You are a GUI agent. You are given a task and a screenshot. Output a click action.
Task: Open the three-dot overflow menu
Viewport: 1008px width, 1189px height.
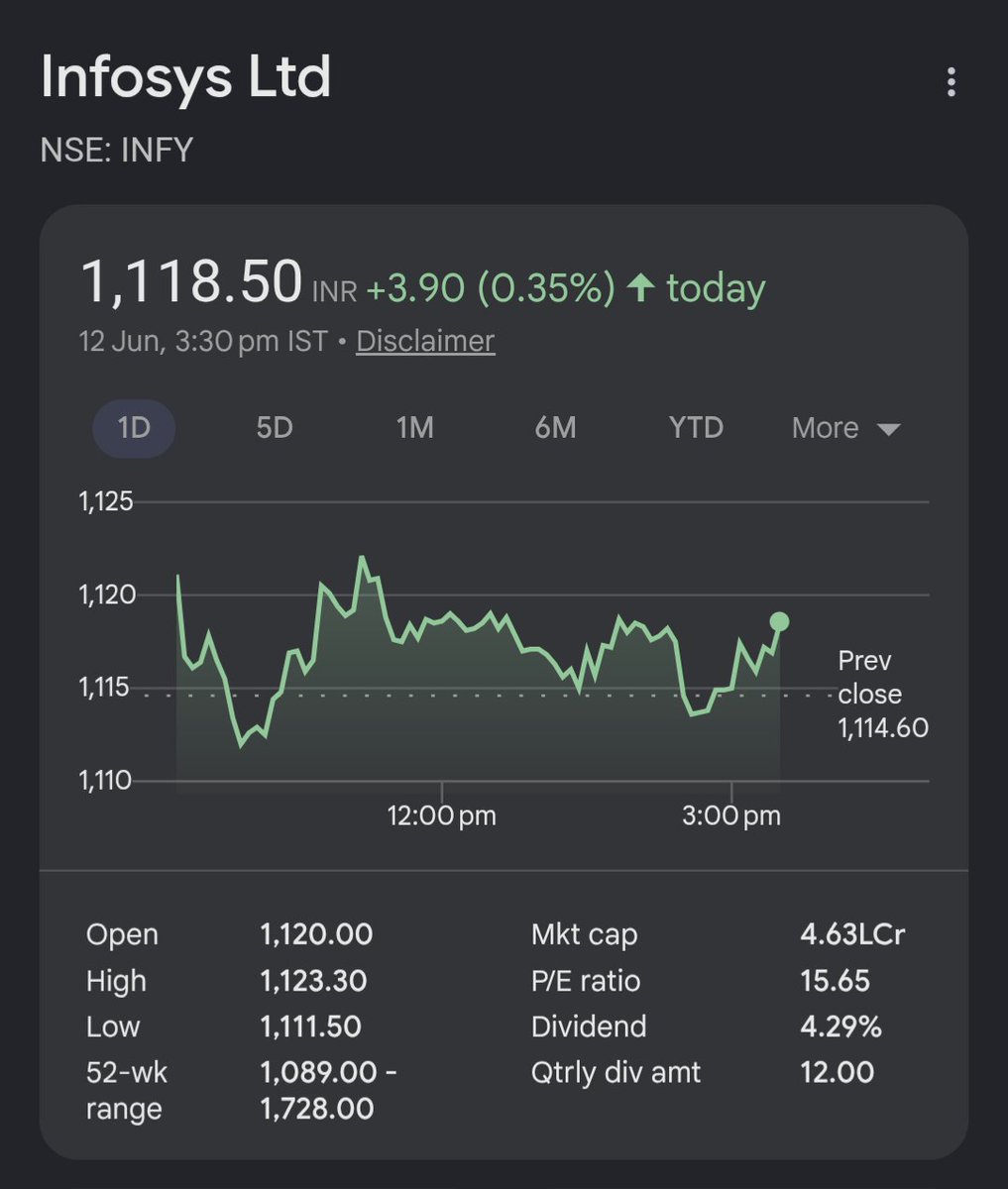pos(951,82)
